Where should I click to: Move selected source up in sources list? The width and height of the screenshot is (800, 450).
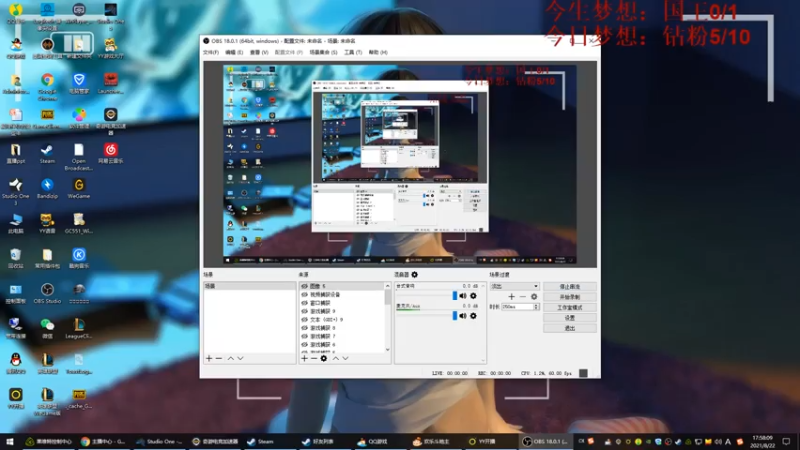coord(336,359)
